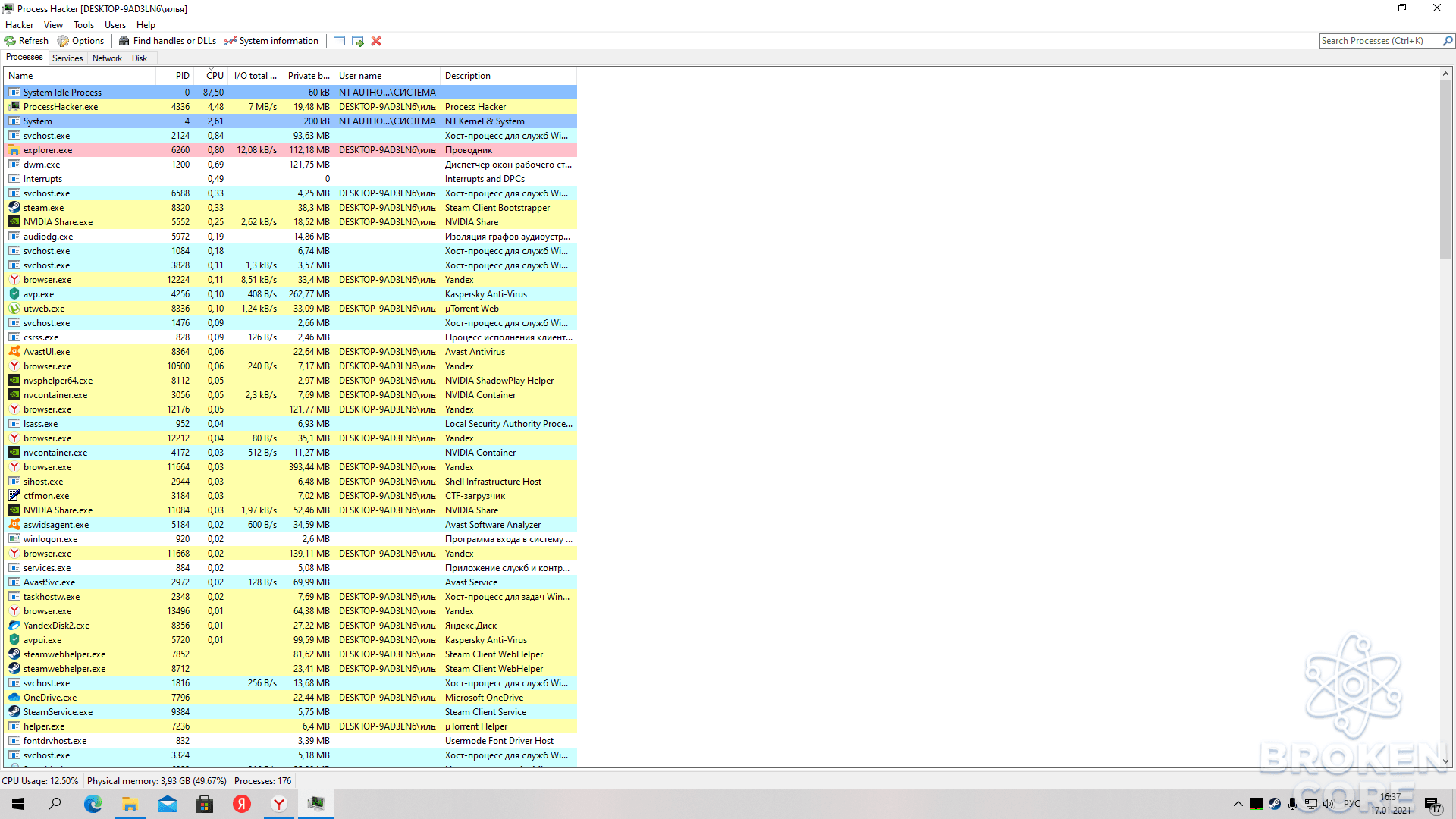Sort by the CPU column header

[x=212, y=76]
